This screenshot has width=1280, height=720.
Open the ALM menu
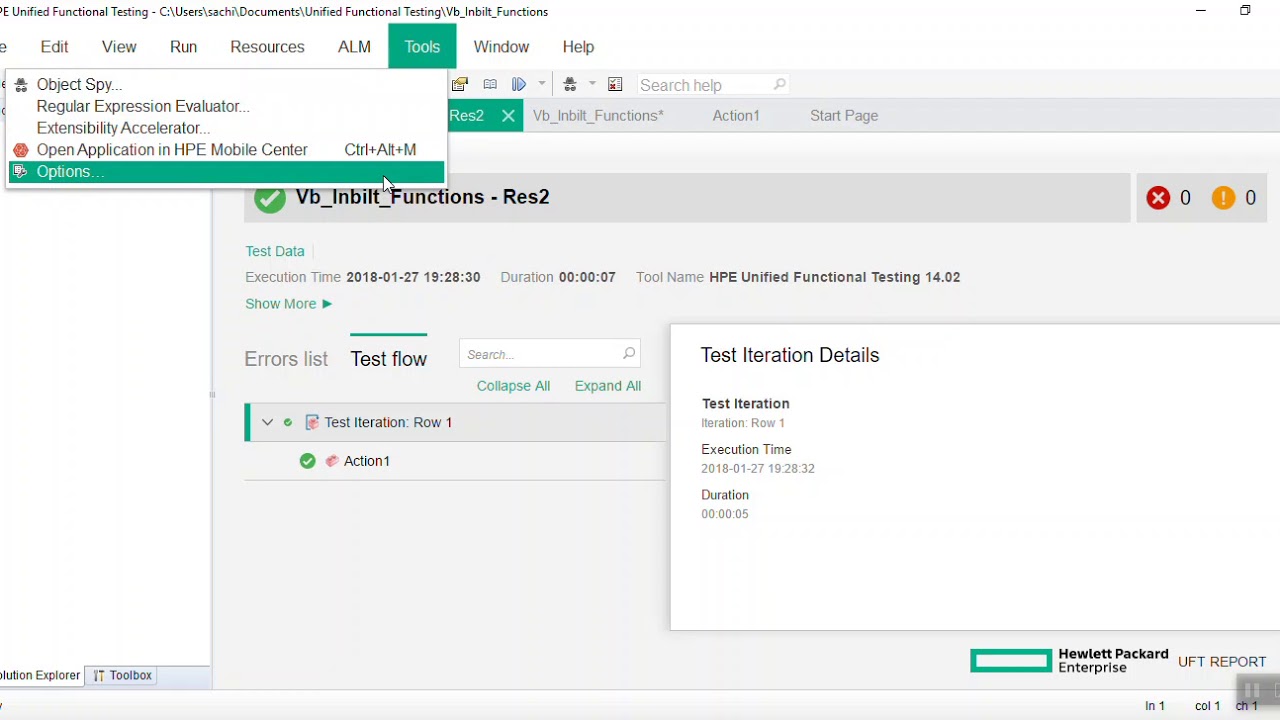click(x=354, y=47)
